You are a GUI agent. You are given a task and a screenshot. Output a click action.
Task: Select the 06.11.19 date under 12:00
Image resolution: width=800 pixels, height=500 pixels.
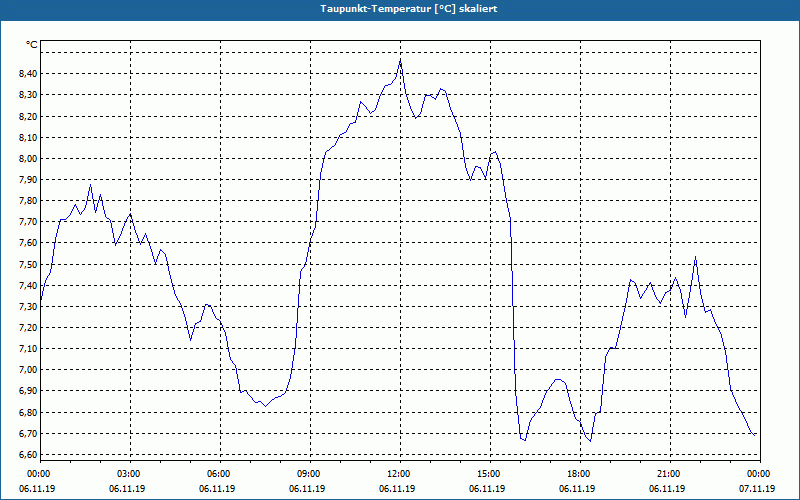point(397,488)
